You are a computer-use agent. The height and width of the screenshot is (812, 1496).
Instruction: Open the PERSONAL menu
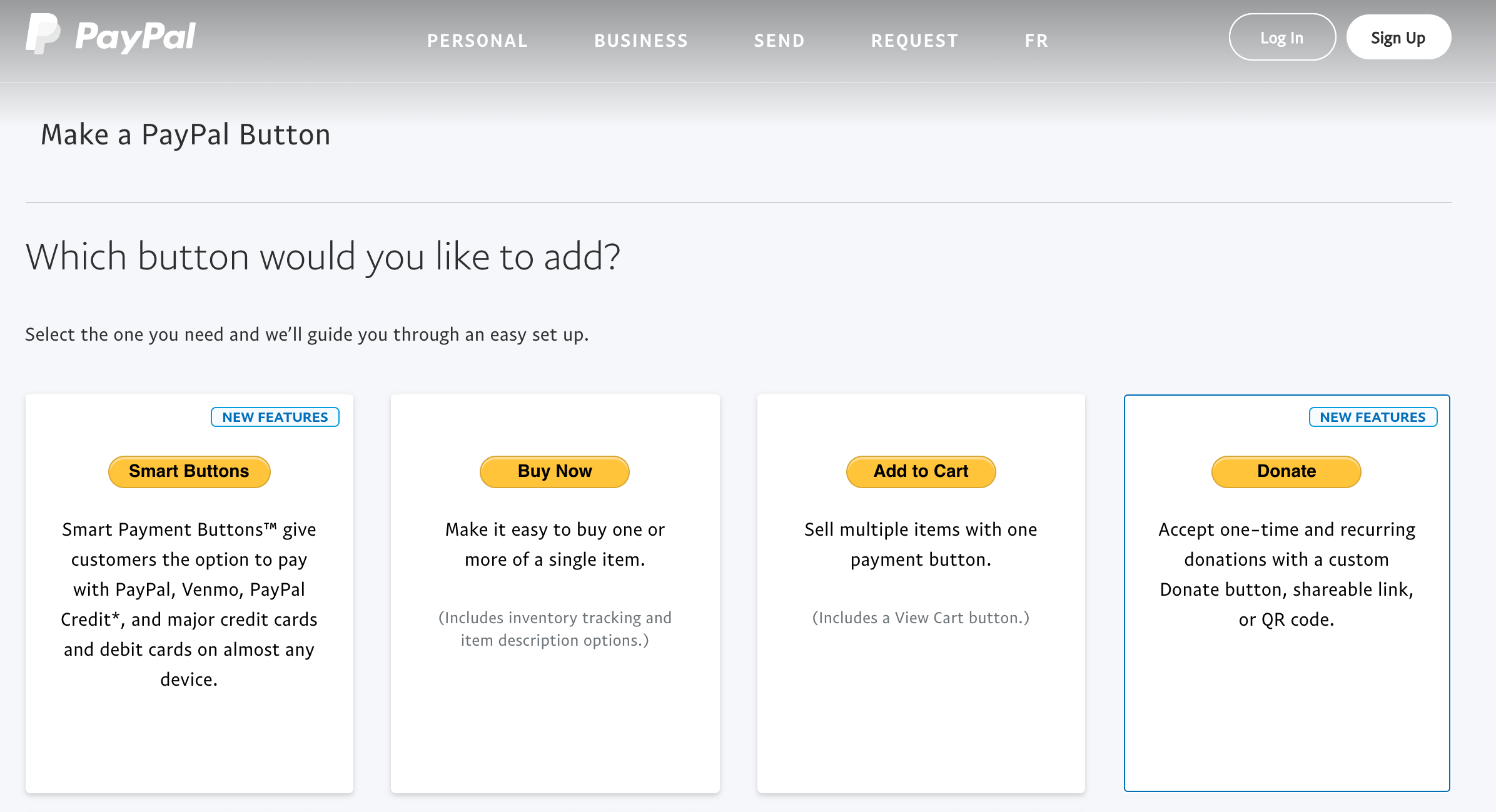click(x=477, y=41)
